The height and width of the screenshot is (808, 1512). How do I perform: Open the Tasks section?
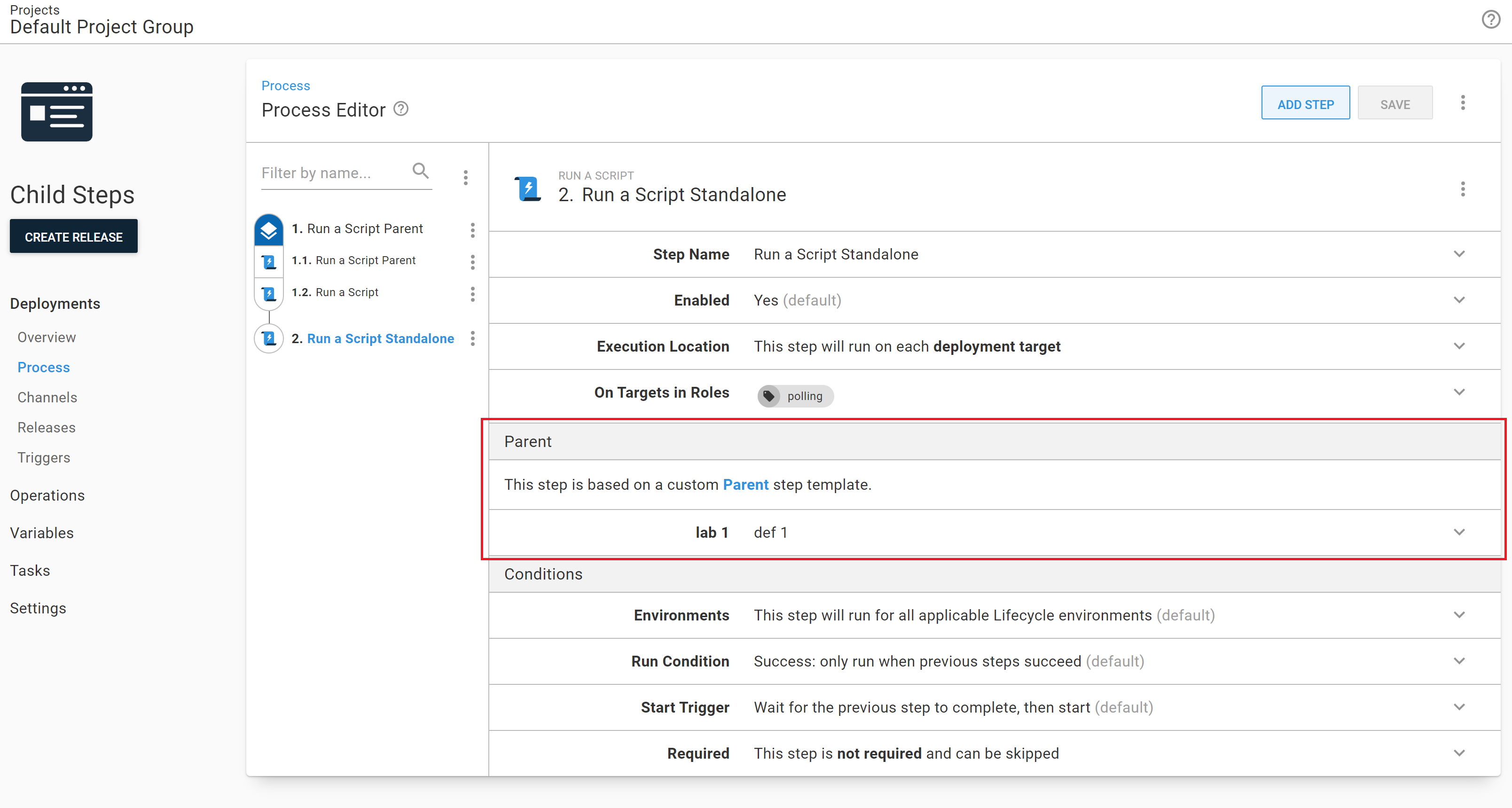(x=30, y=570)
